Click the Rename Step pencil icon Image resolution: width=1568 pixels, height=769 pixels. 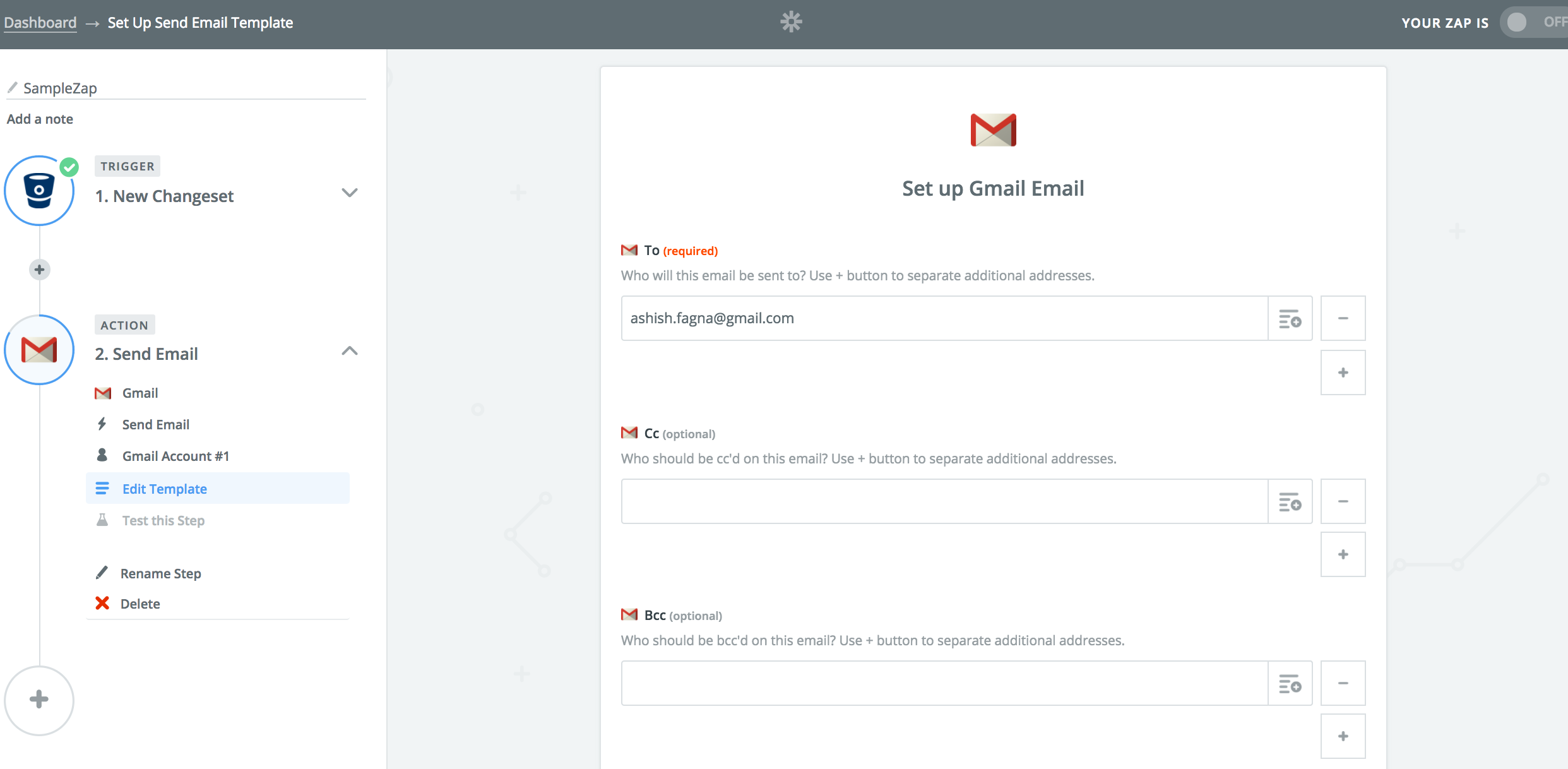tap(102, 572)
